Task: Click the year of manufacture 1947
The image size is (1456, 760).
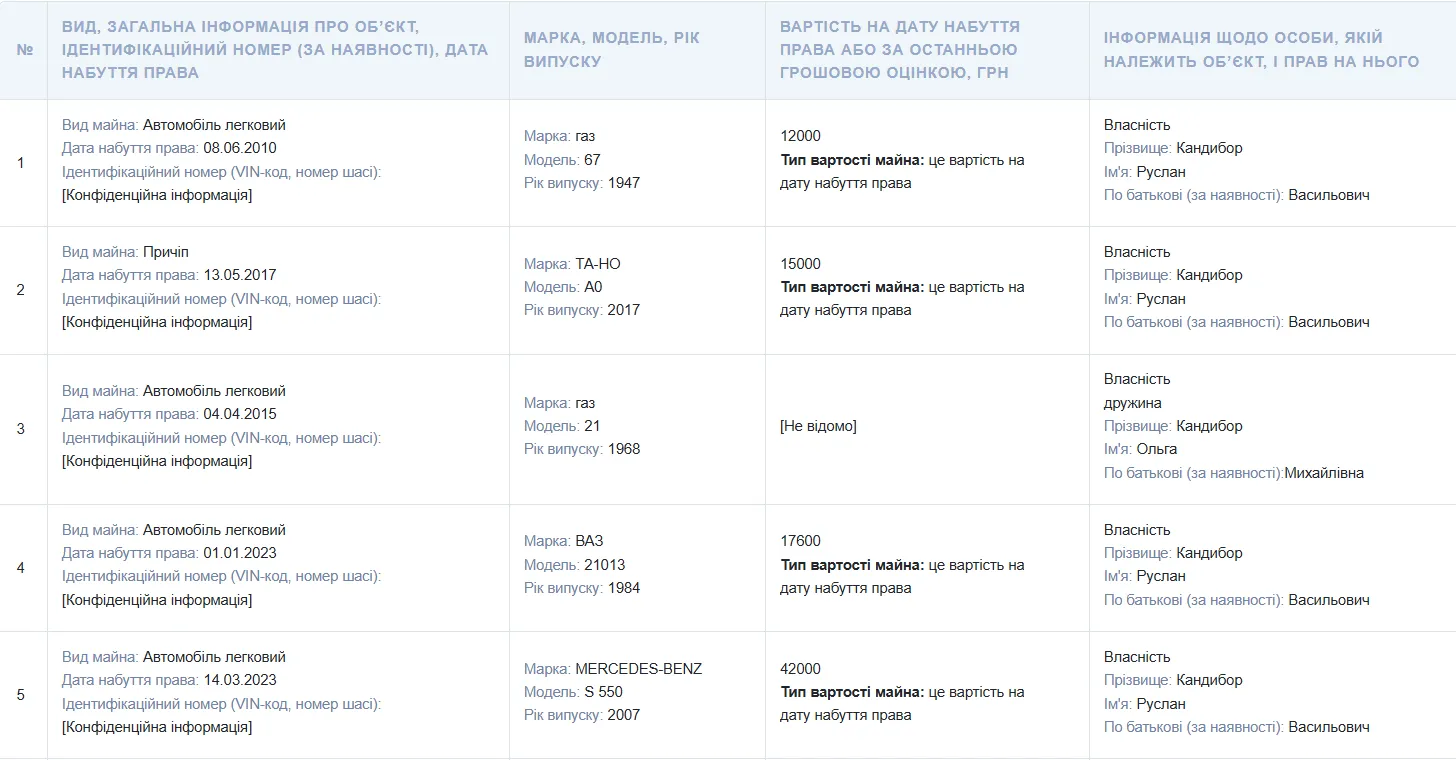Action: 624,183
